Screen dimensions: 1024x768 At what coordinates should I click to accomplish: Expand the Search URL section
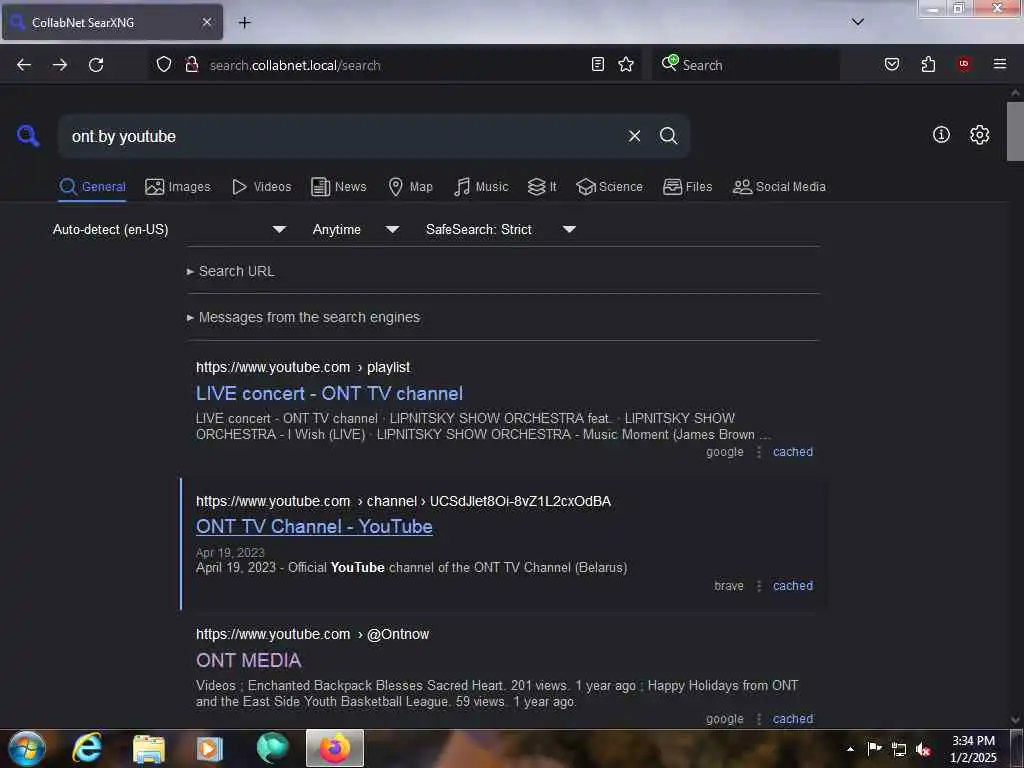pos(231,271)
